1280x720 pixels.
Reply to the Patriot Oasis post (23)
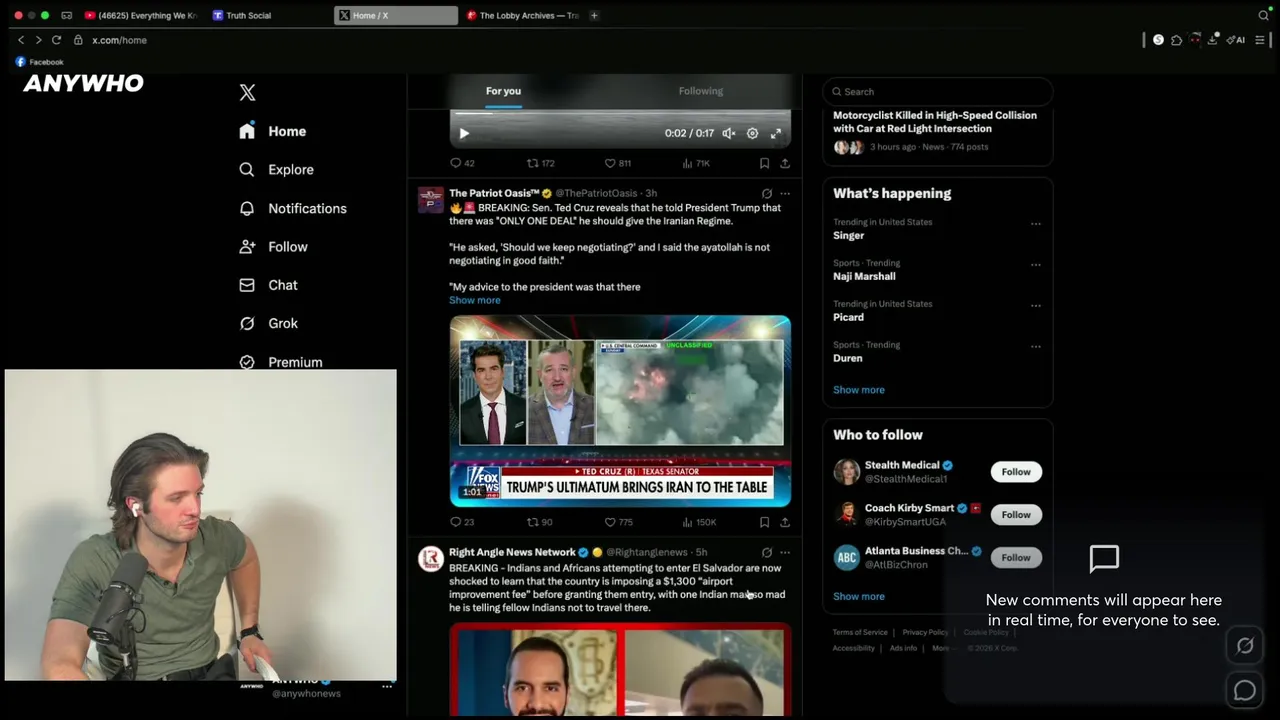coord(462,522)
